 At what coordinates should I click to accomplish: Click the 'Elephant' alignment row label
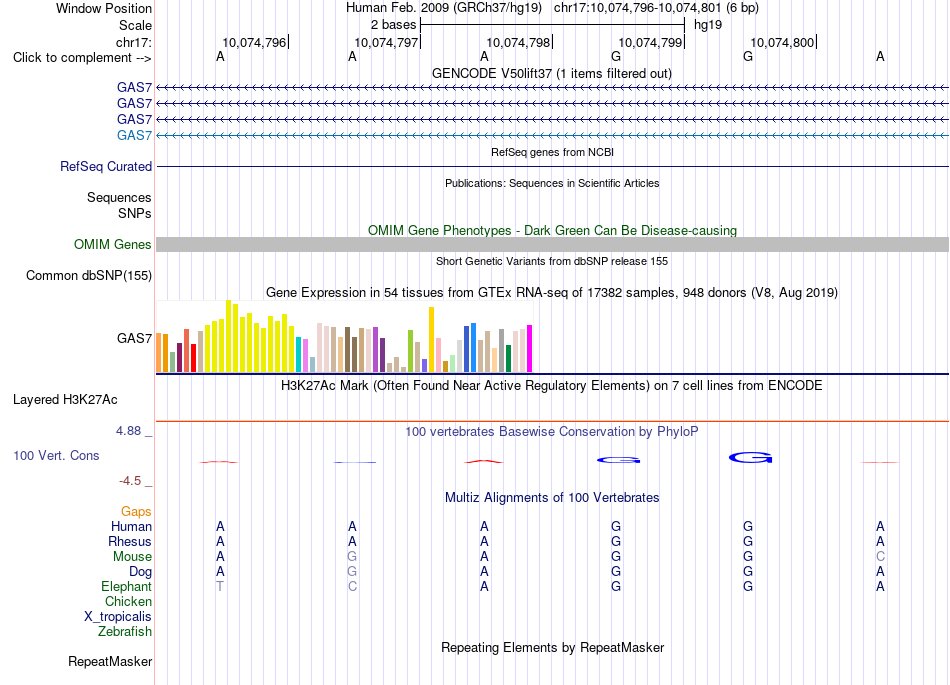127,586
